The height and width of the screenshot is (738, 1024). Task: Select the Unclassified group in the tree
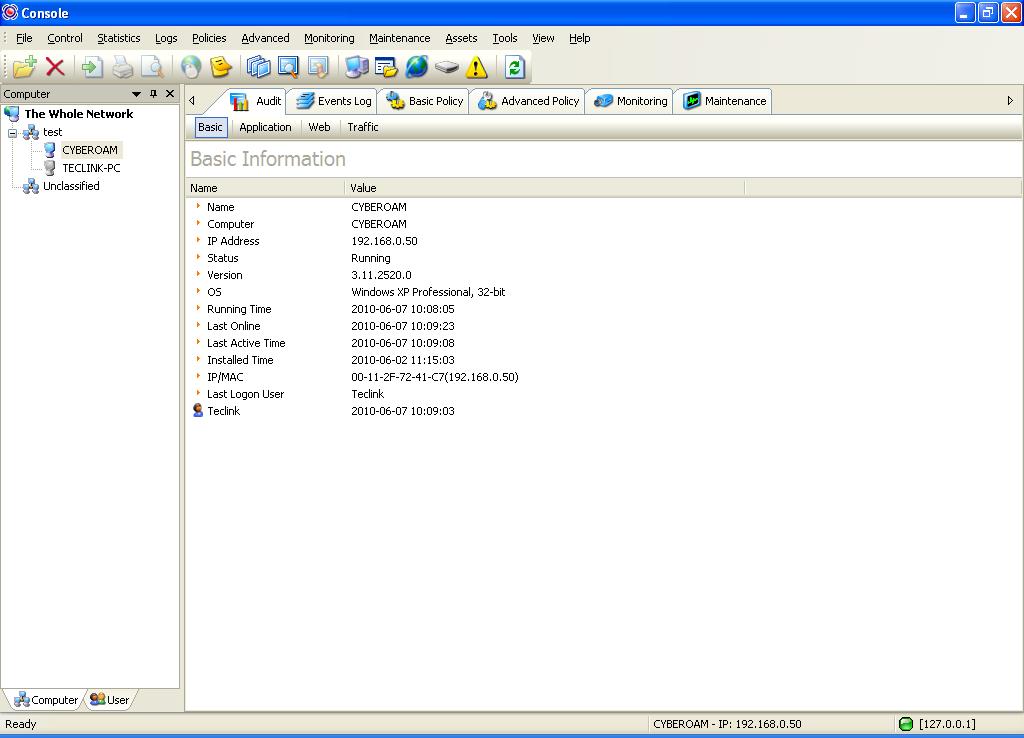(x=71, y=186)
